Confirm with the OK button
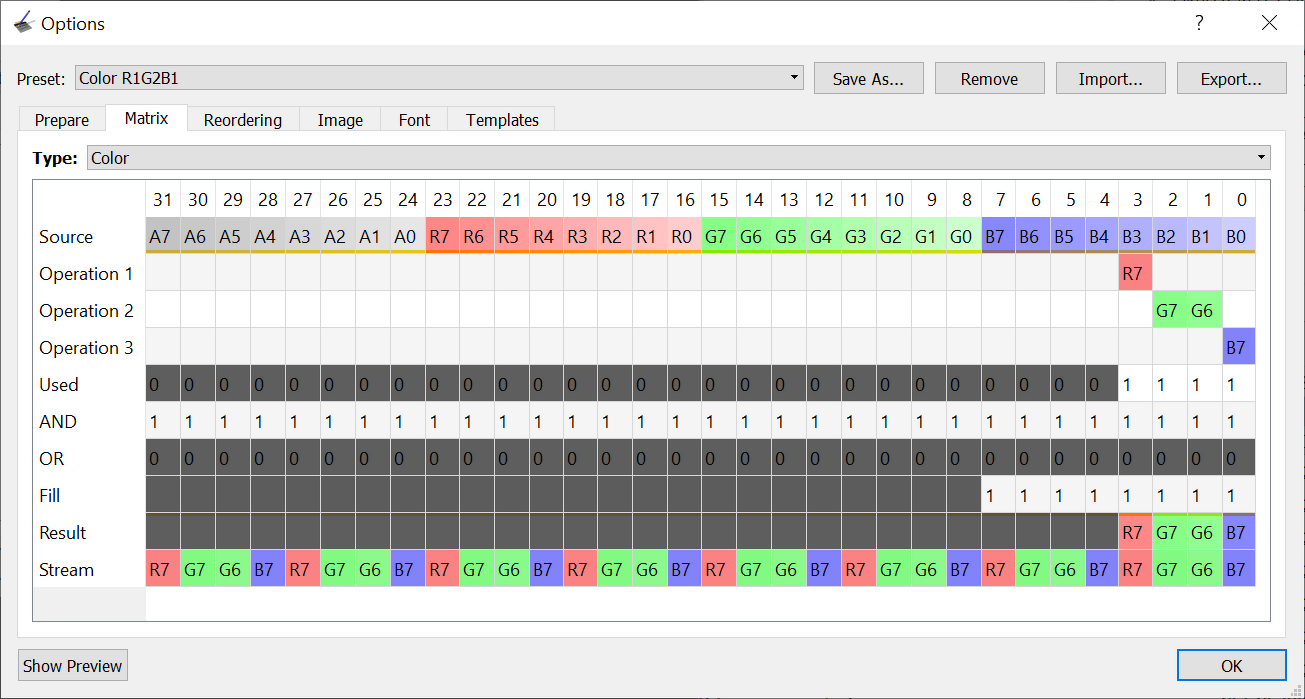1305x699 pixels. click(x=1231, y=666)
